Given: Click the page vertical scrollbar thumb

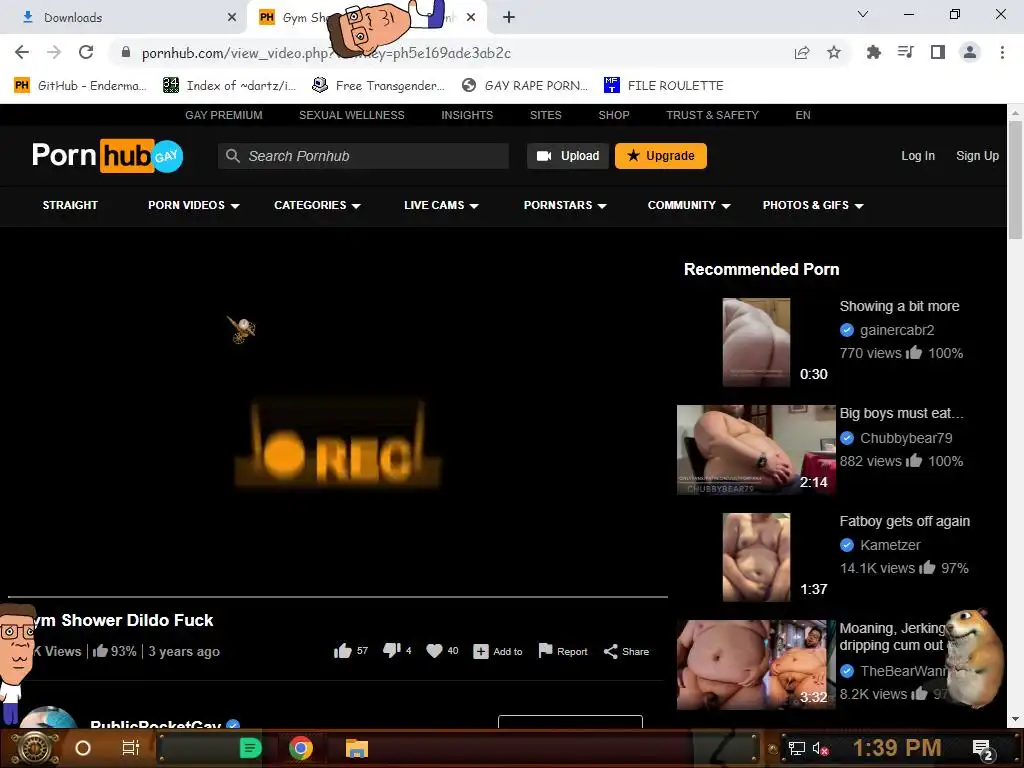Looking at the screenshot, I should 1015,180.
